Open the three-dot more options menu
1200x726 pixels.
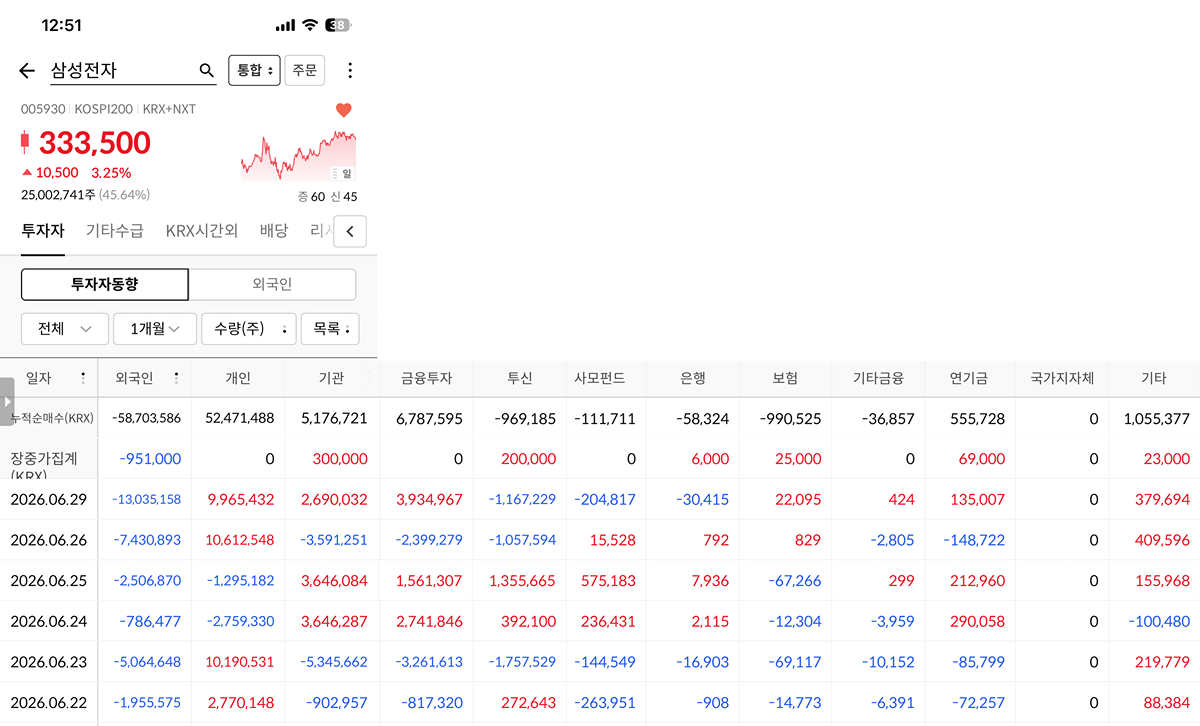(x=350, y=70)
